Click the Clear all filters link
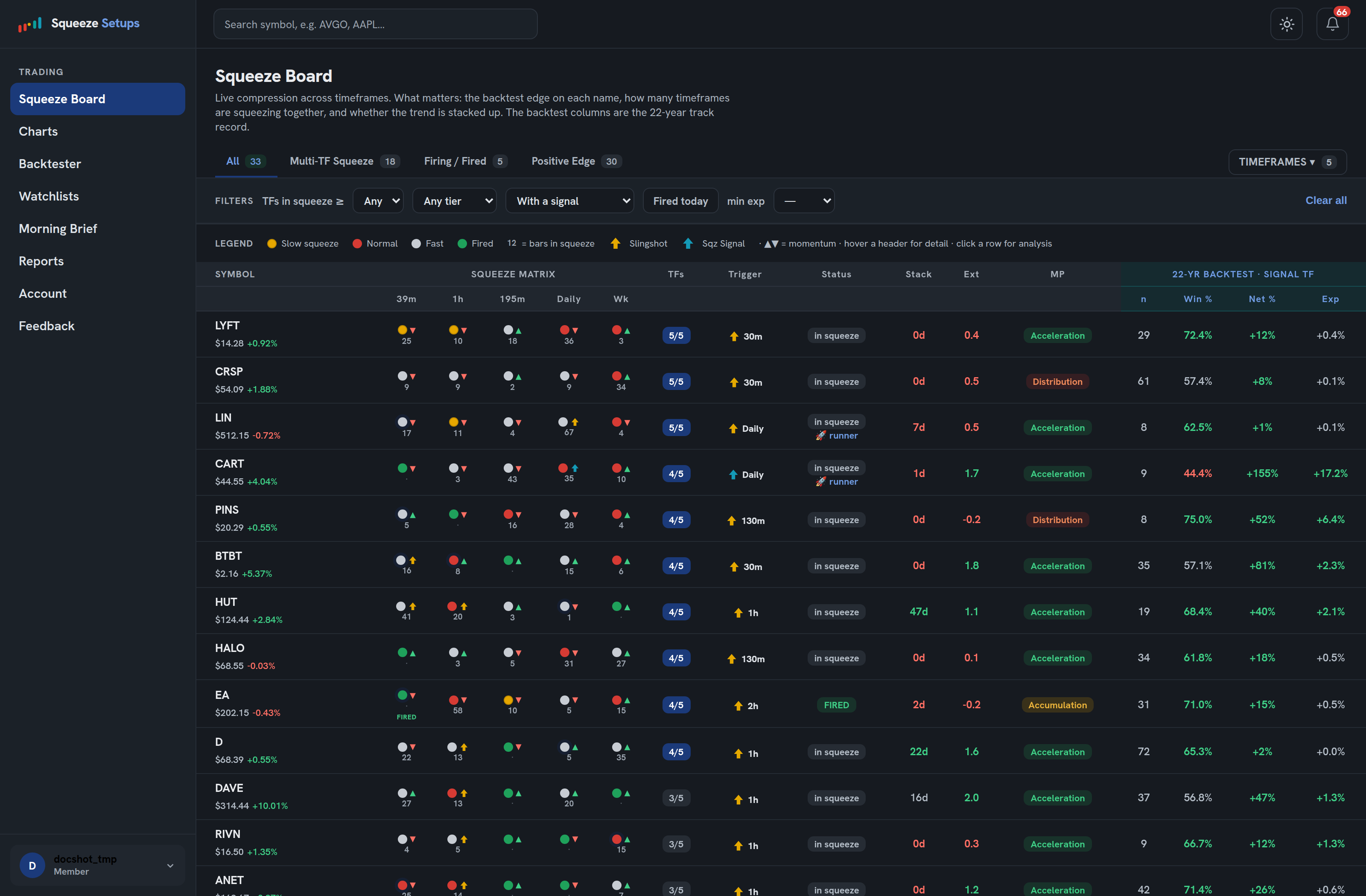1366x896 pixels. pos(1326,200)
